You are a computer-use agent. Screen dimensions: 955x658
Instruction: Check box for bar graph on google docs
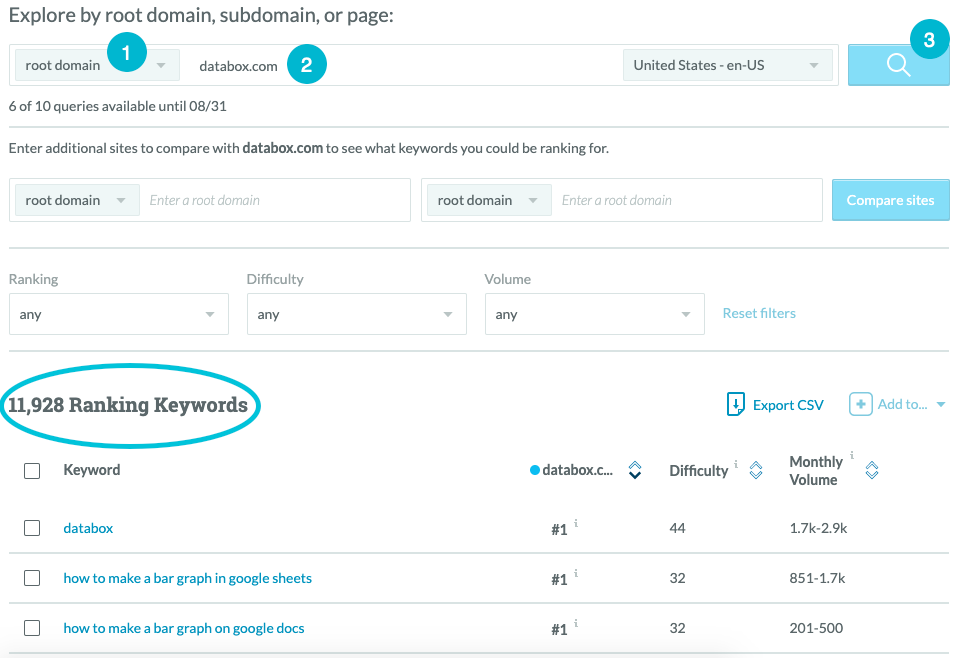pos(32,628)
